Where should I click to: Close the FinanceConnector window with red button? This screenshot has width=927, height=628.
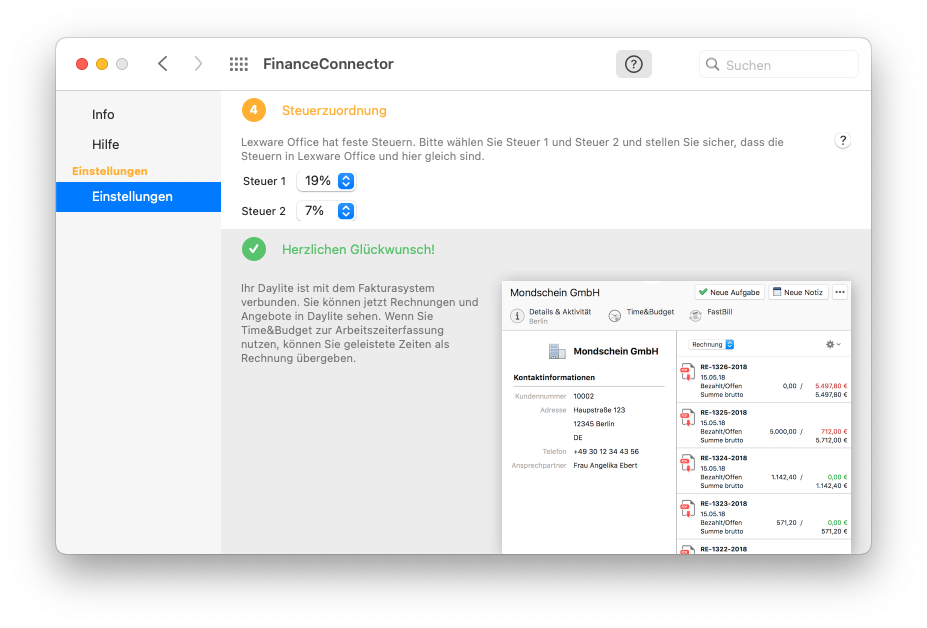pyautogui.click(x=82, y=64)
